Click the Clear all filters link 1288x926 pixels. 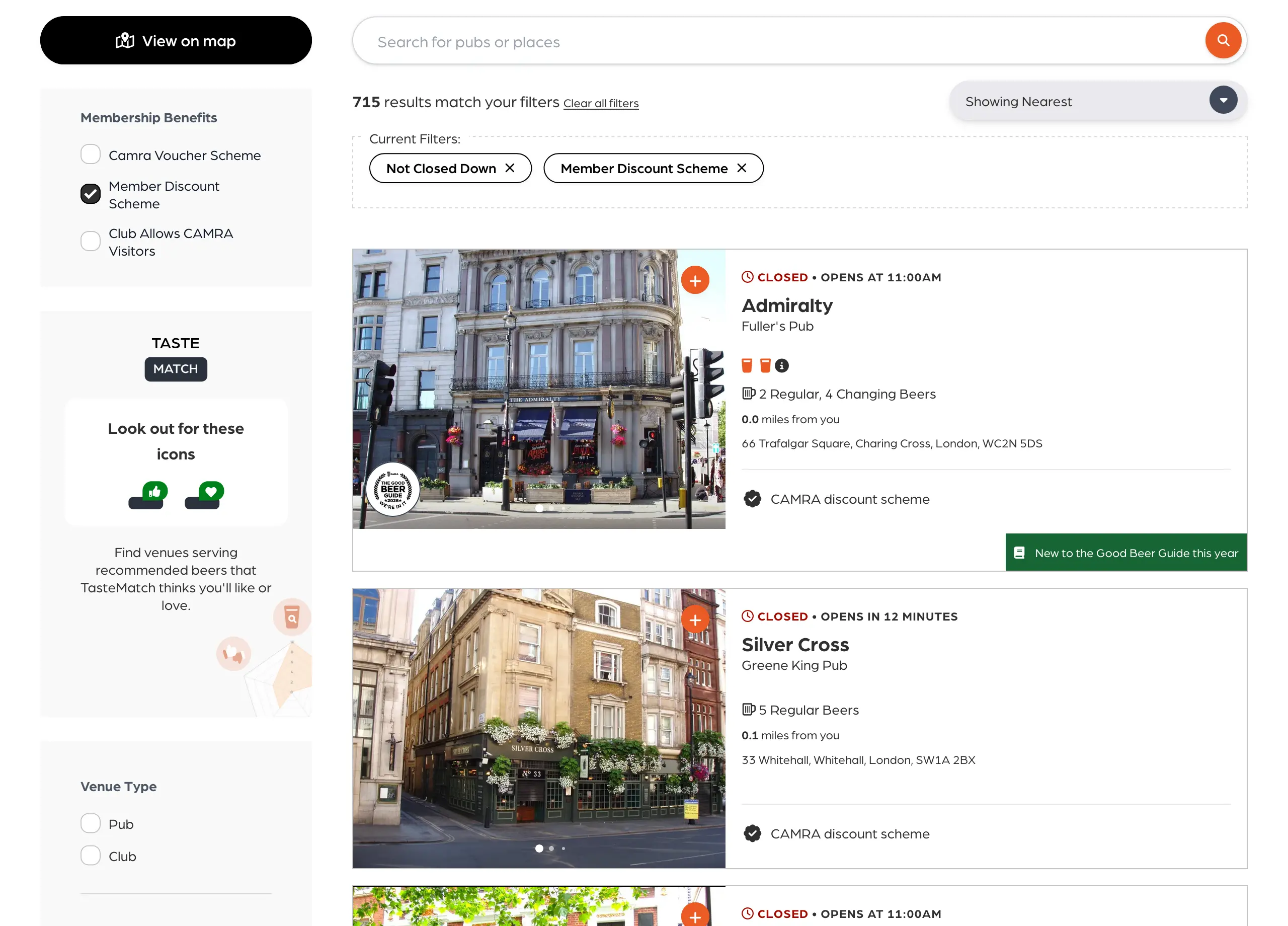point(600,103)
